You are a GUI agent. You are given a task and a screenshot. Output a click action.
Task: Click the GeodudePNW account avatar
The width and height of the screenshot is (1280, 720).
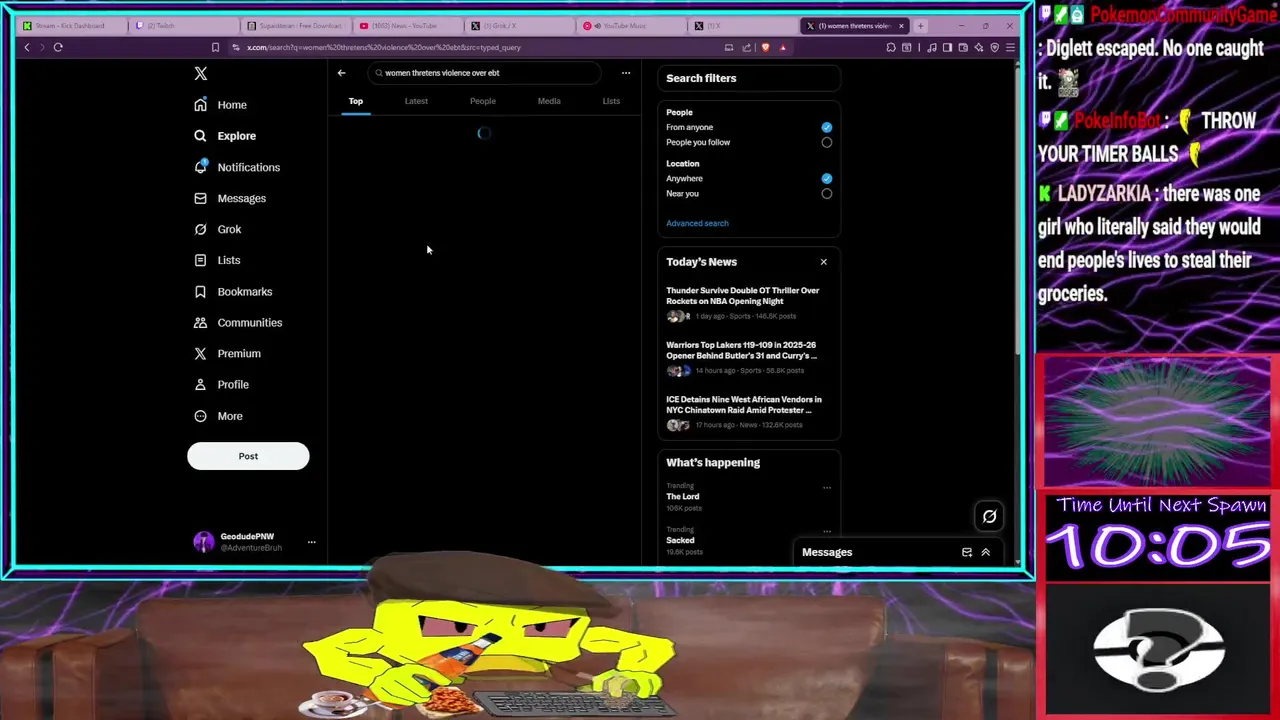point(204,542)
